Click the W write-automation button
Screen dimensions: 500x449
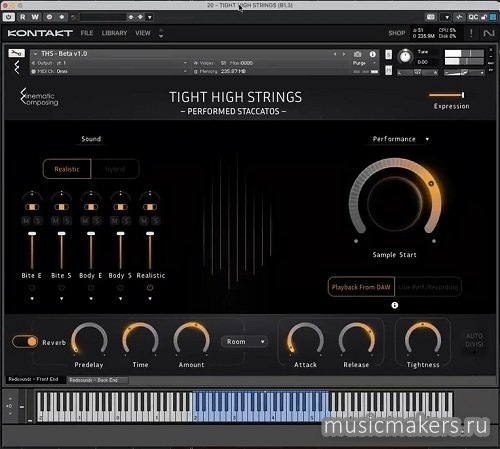click(x=35, y=17)
